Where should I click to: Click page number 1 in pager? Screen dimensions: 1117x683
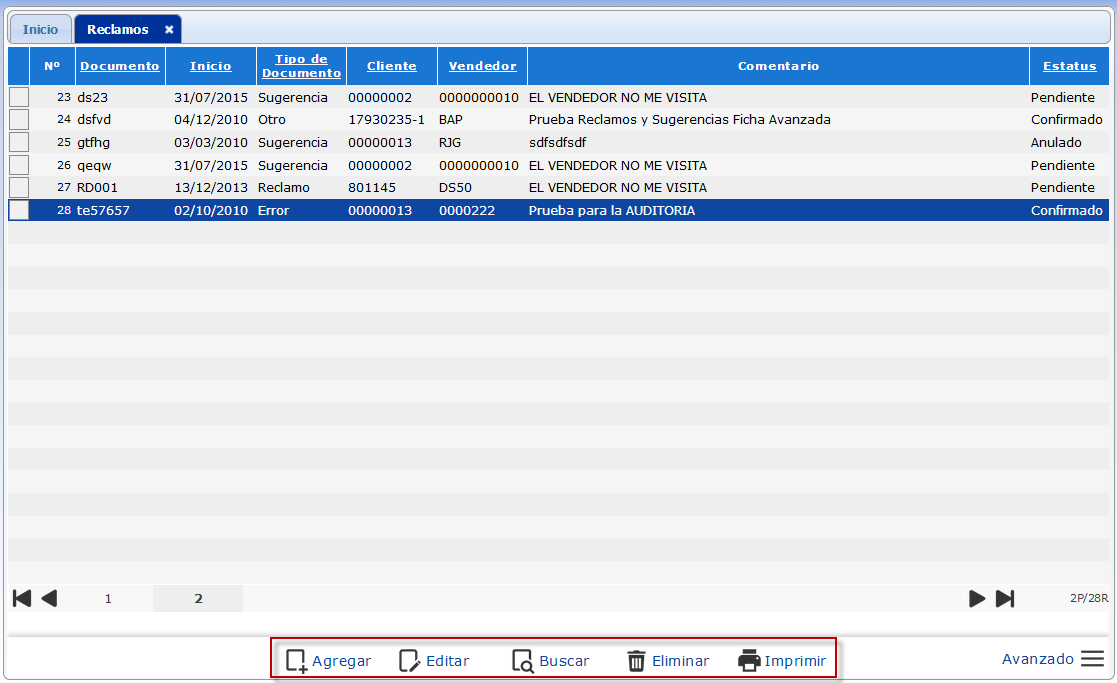pyautogui.click(x=108, y=598)
